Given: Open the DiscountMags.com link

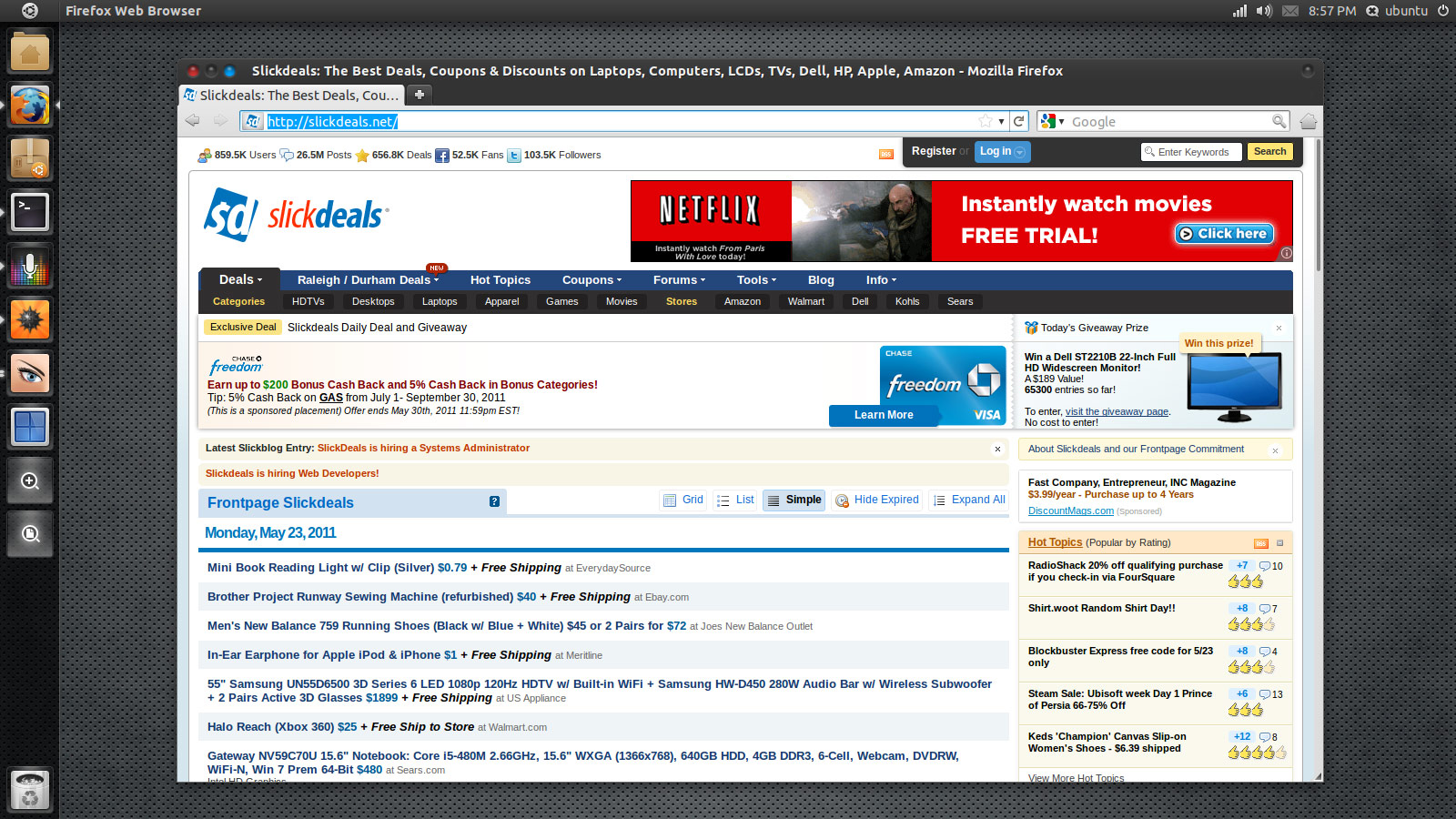Looking at the screenshot, I should tap(1070, 511).
